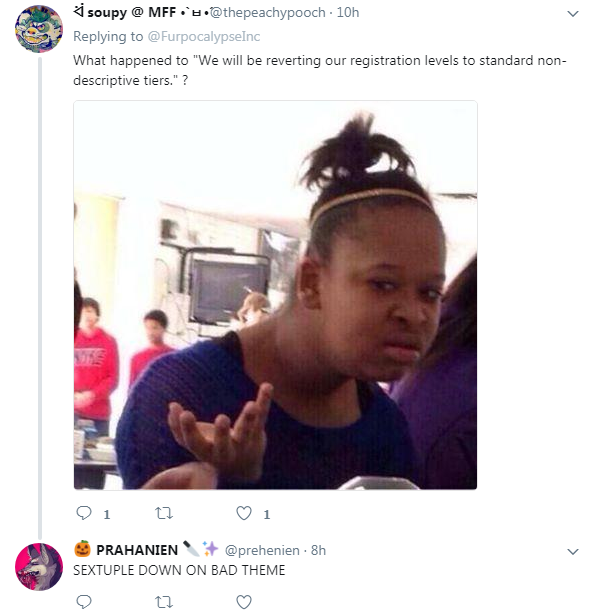Retweet soupy's registration tiers tweet

point(164,513)
